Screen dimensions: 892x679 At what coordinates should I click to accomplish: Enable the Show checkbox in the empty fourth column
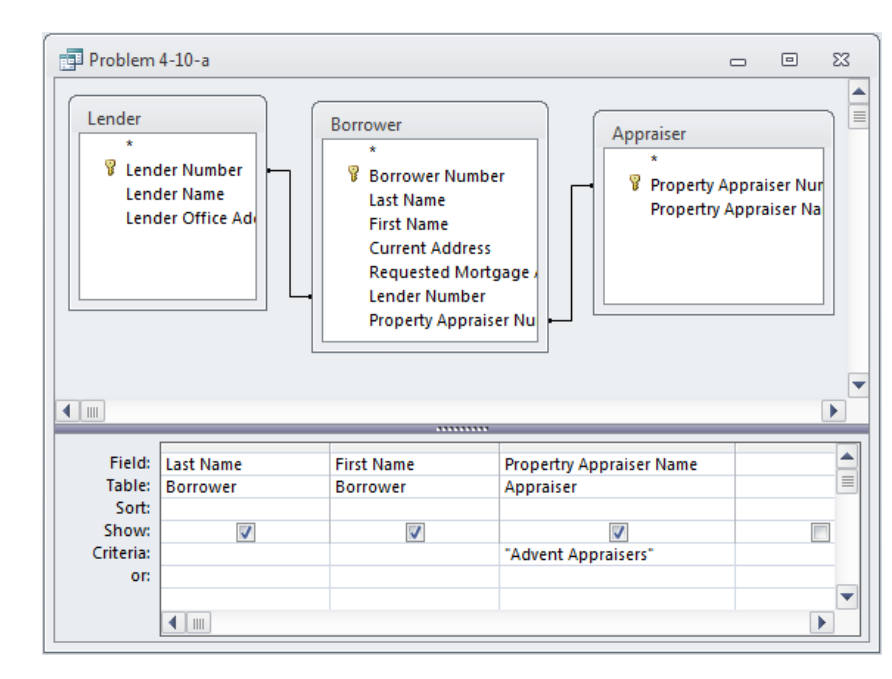820,532
